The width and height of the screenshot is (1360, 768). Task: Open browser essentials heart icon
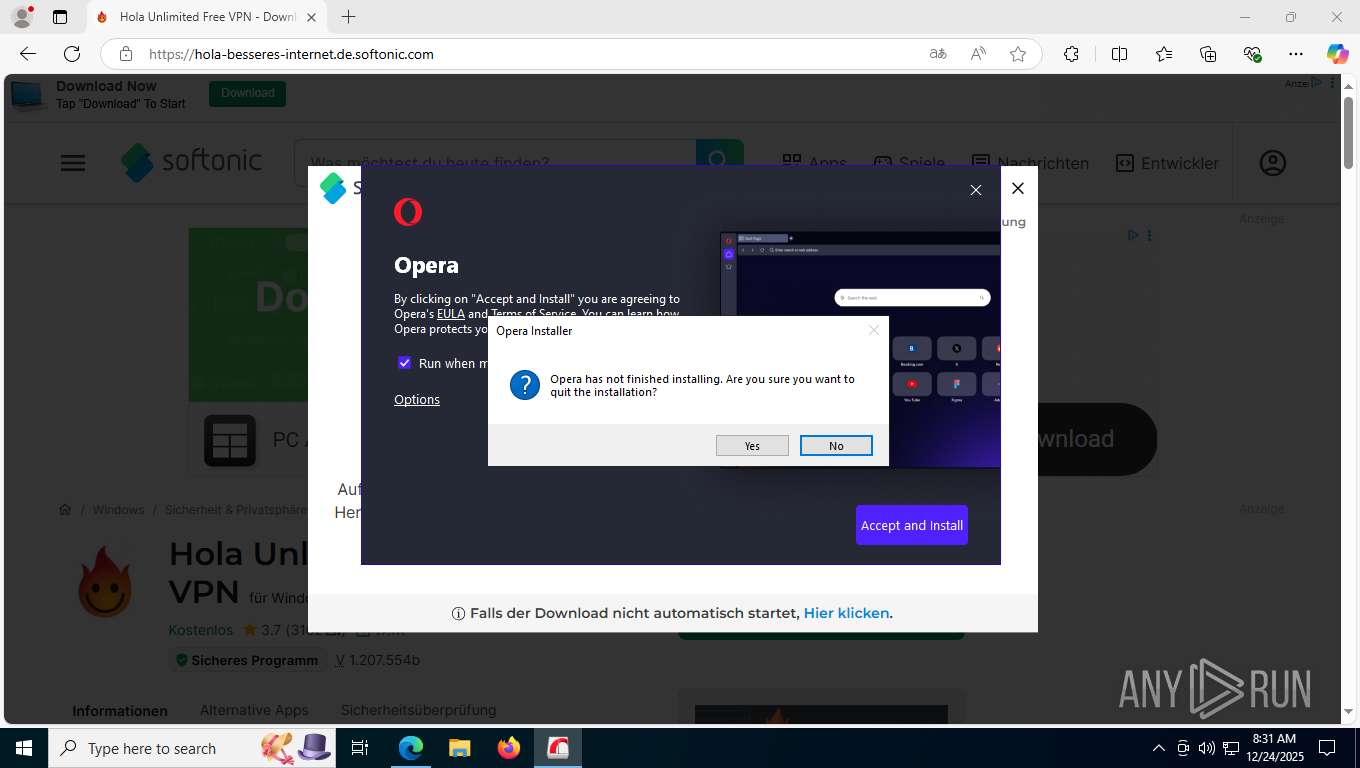(1252, 54)
